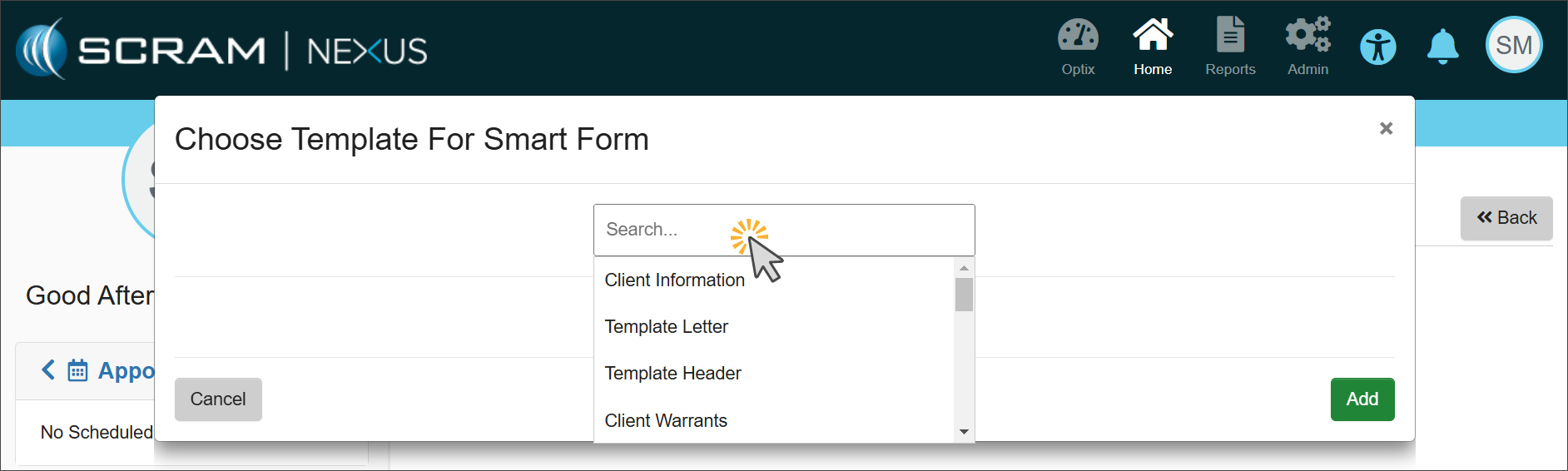Click the template list's scroll-up arrow
1568x471 pixels.
pos(964,268)
